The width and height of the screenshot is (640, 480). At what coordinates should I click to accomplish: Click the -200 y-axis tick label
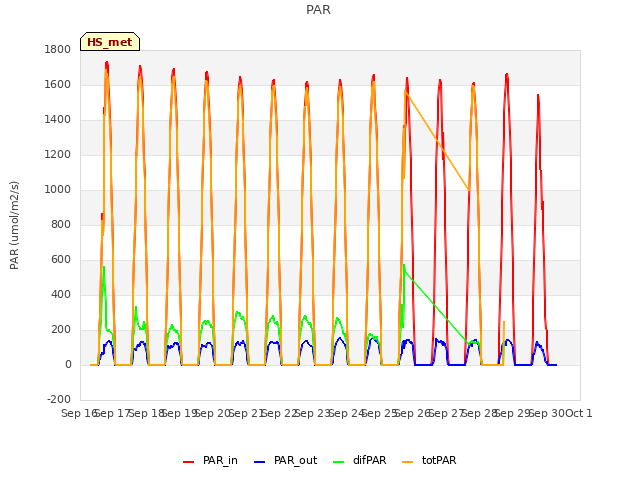[59, 400]
